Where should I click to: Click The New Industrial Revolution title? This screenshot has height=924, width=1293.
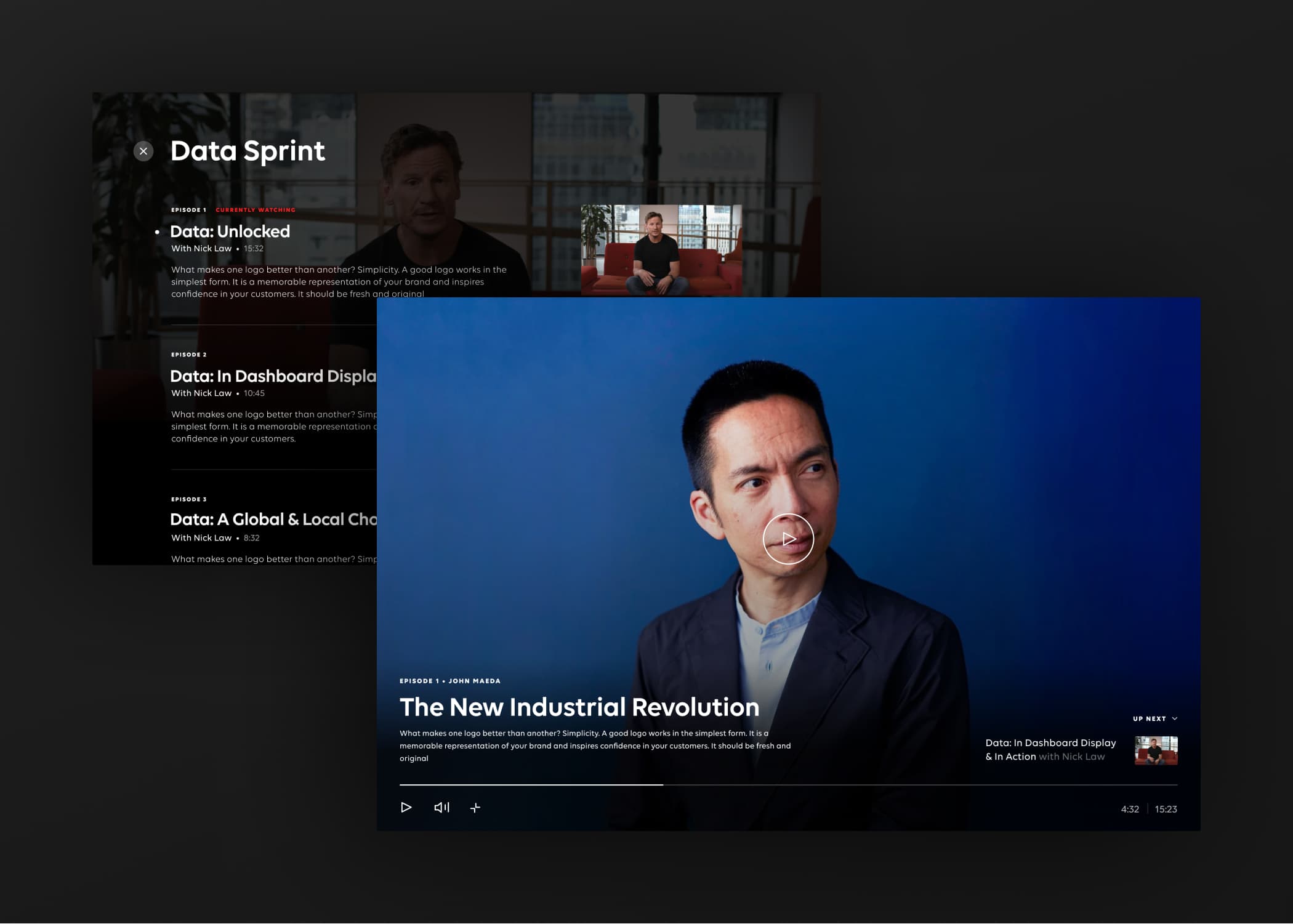[579, 707]
